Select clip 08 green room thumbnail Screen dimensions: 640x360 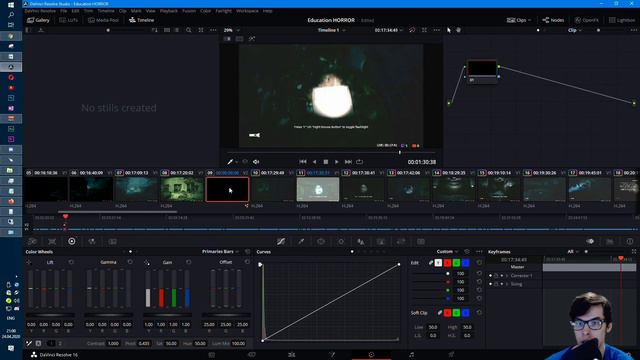[x=182, y=189]
